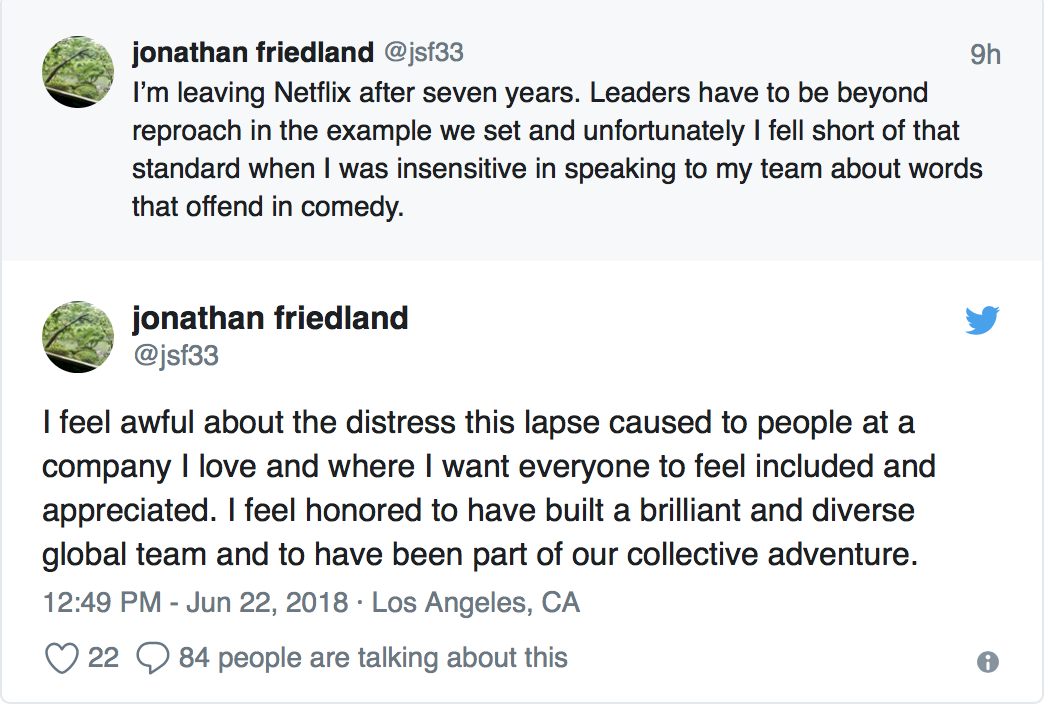Click 'jonathan friedland' name in the main tweet
The height and width of the screenshot is (704, 1044).
(x=270, y=318)
